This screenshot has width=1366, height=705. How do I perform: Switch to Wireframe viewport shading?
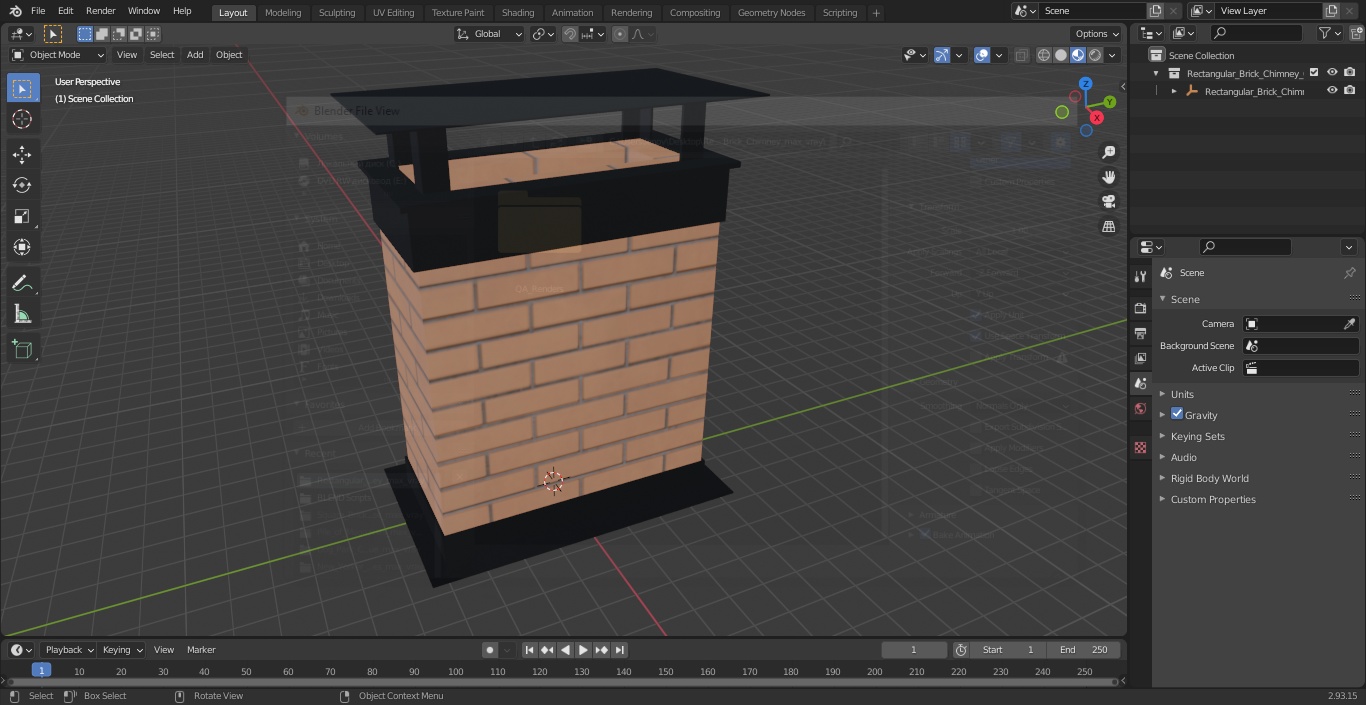[x=1044, y=55]
